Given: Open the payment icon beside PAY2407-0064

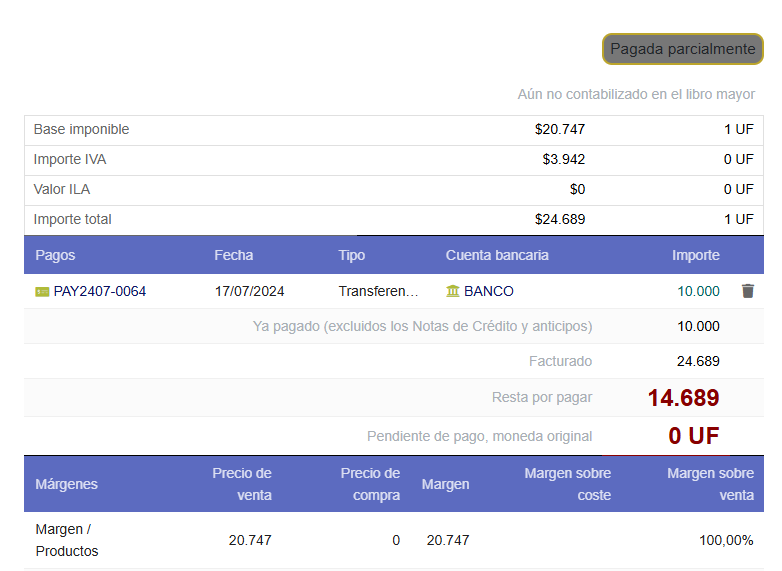Looking at the screenshot, I should pyautogui.click(x=42, y=291).
